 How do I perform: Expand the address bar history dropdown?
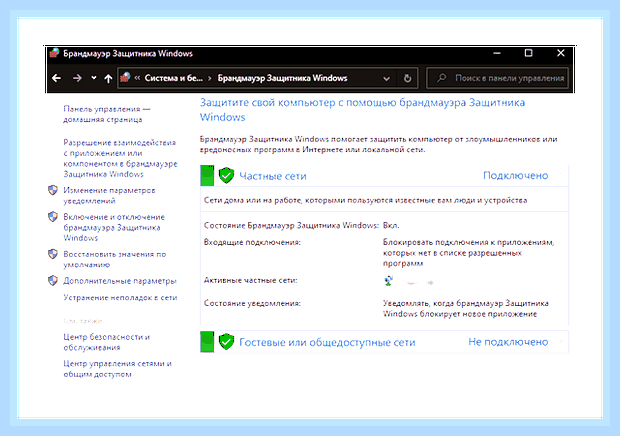pyautogui.click(x=386, y=78)
